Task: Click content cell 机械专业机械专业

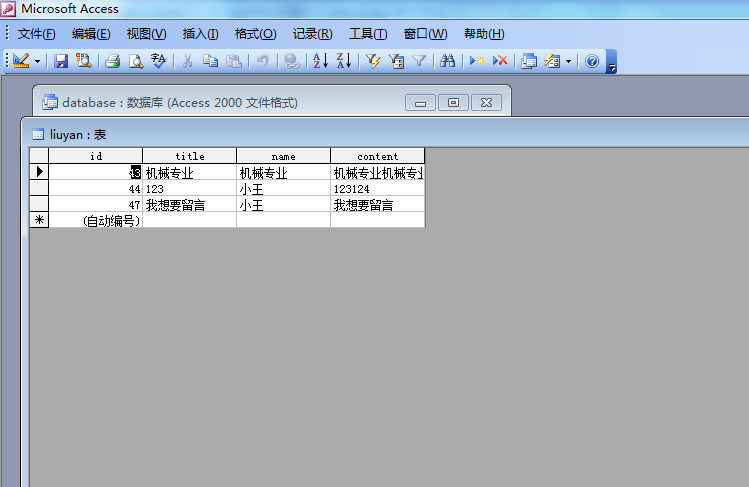Action: click(x=377, y=172)
